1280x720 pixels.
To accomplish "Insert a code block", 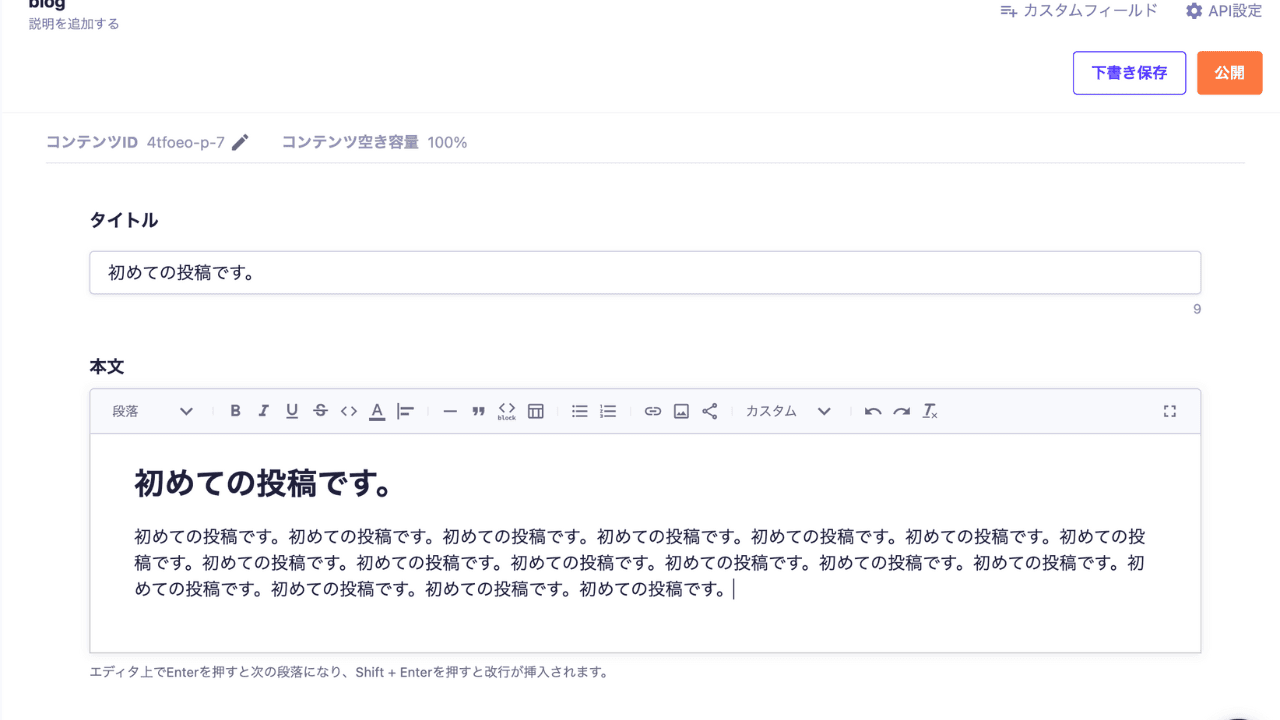I will coord(507,411).
